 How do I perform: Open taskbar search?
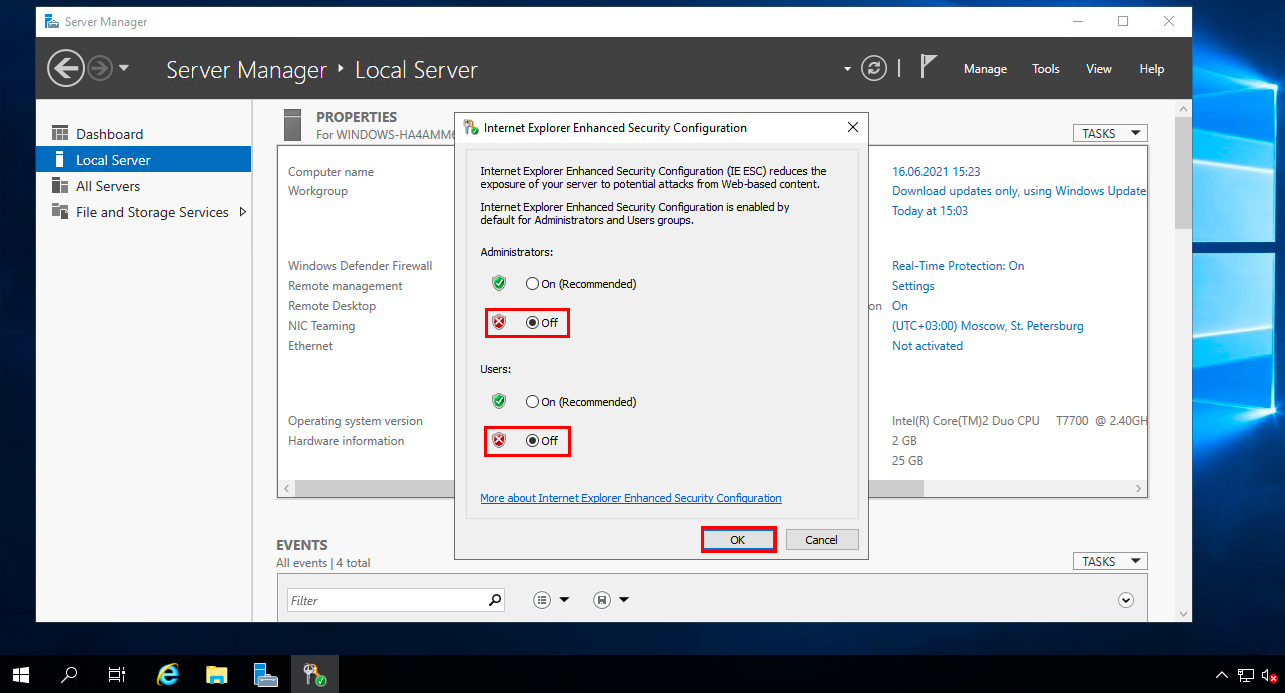(x=69, y=675)
